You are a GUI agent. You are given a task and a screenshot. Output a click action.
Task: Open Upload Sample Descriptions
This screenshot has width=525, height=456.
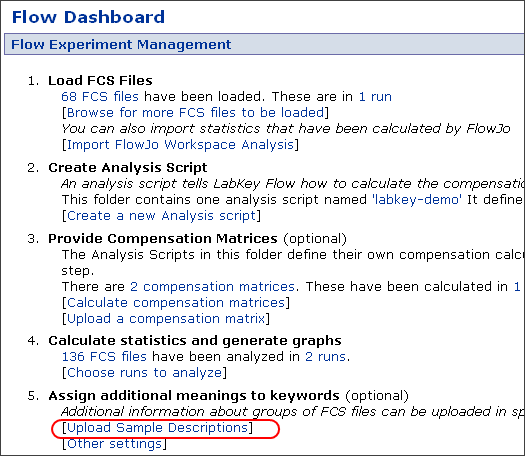(157, 428)
